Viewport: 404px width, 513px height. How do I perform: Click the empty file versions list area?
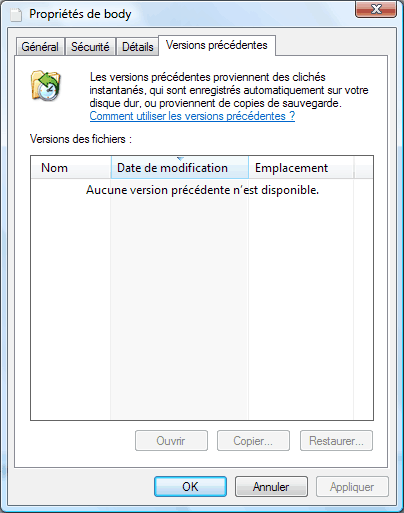tap(202, 300)
